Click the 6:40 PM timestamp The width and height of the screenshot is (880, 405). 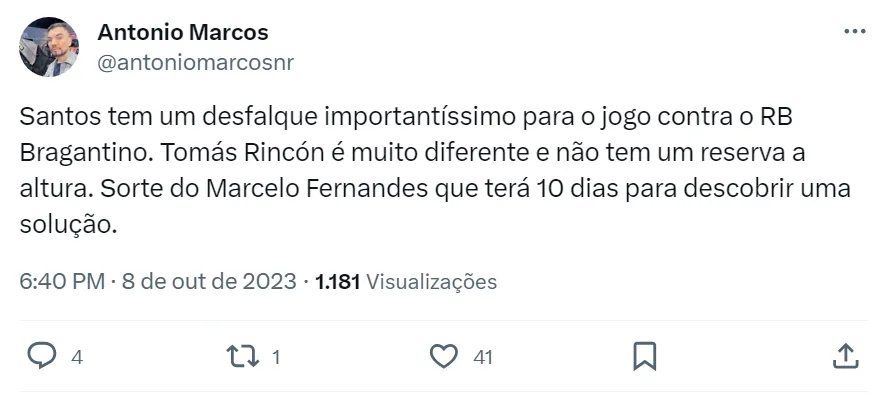[62, 281]
